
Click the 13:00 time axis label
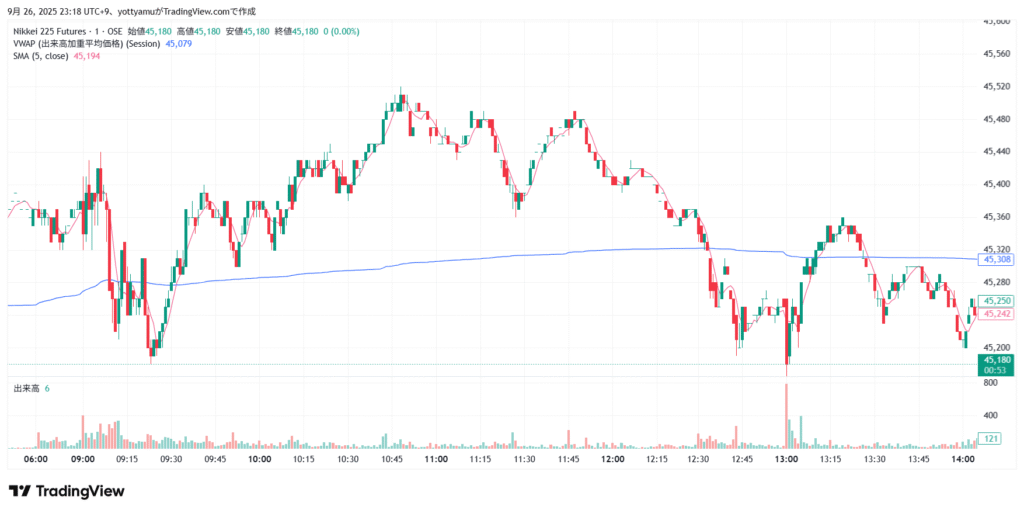pos(787,459)
